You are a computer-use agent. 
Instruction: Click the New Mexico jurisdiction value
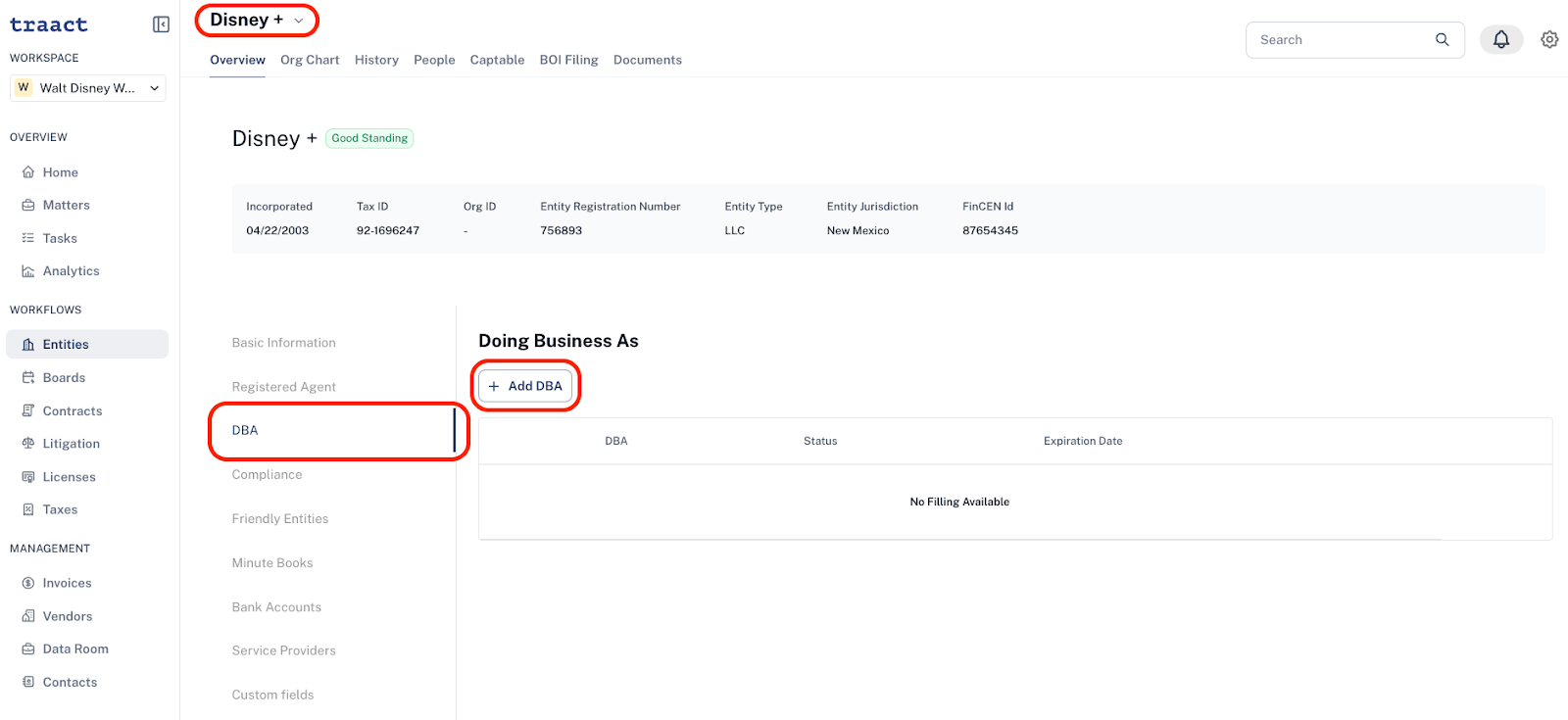858,231
